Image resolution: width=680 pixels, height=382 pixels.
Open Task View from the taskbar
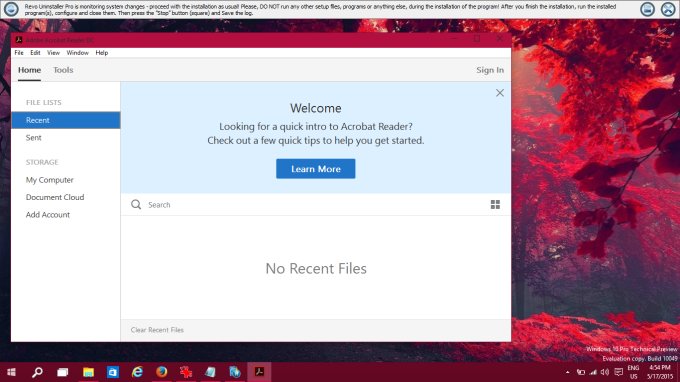click(x=63, y=372)
